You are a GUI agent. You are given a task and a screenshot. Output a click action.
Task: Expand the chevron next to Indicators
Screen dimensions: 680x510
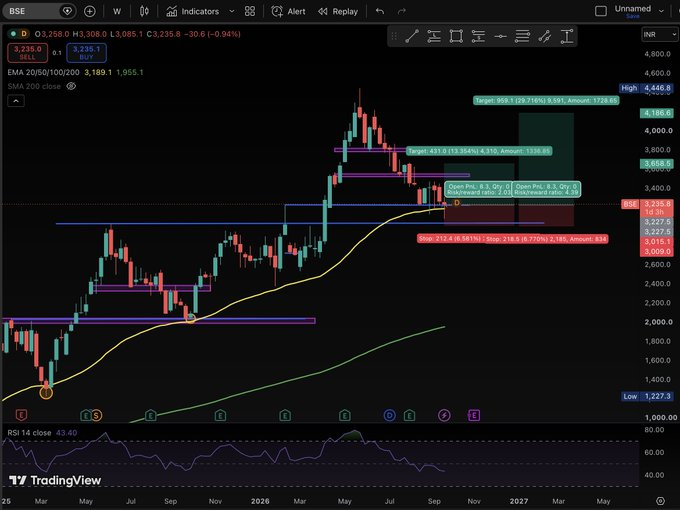(232, 11)
